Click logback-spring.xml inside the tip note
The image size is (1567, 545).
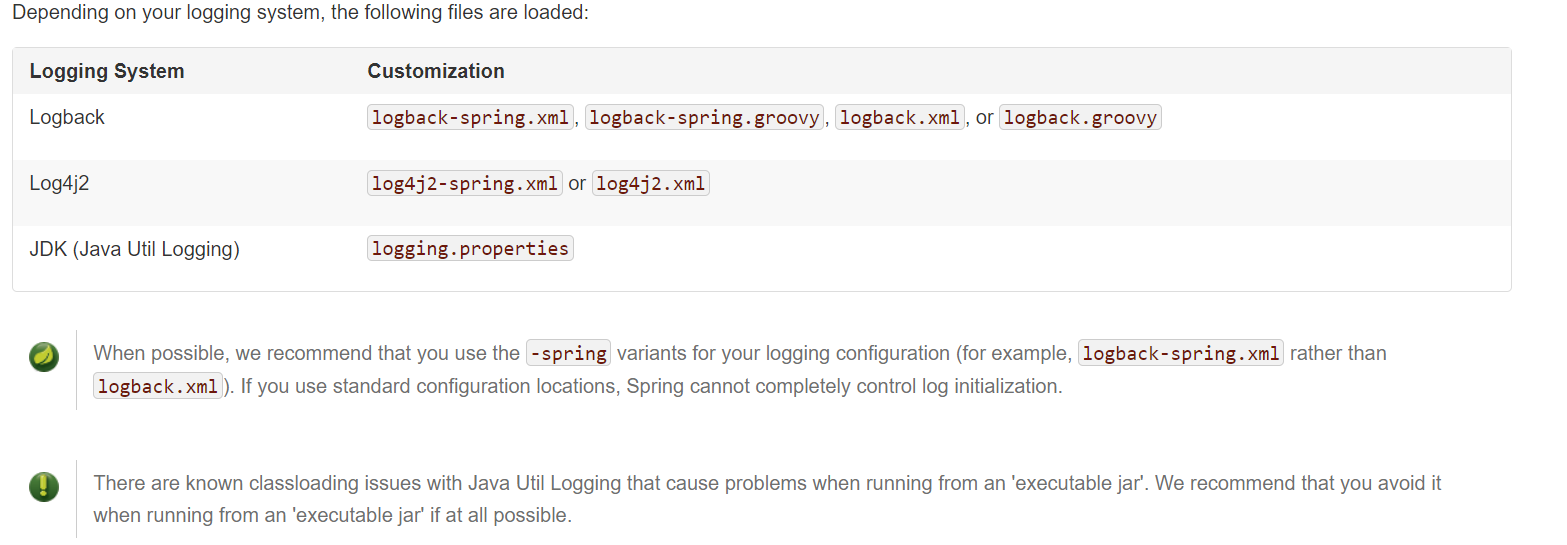[x=1181, y=353]
